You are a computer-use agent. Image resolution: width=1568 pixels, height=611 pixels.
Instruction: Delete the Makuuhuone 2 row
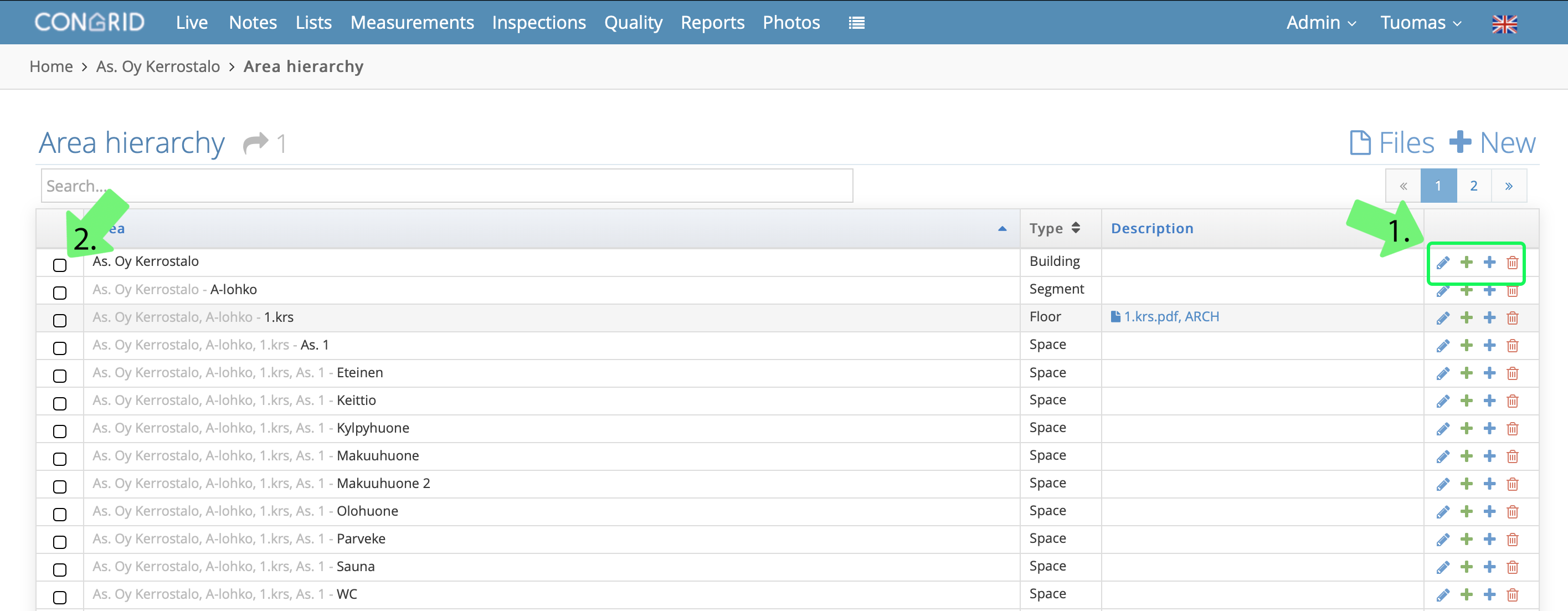point(1513,484)
